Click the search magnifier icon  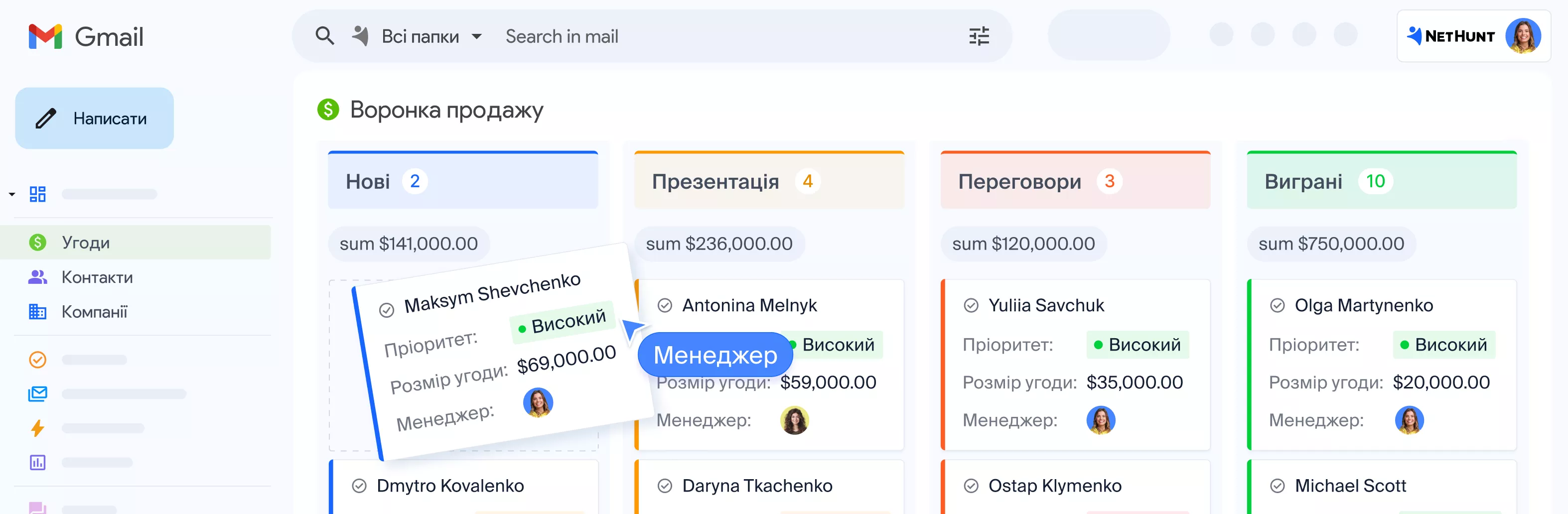pyautogui.click(x=324, y=36)
